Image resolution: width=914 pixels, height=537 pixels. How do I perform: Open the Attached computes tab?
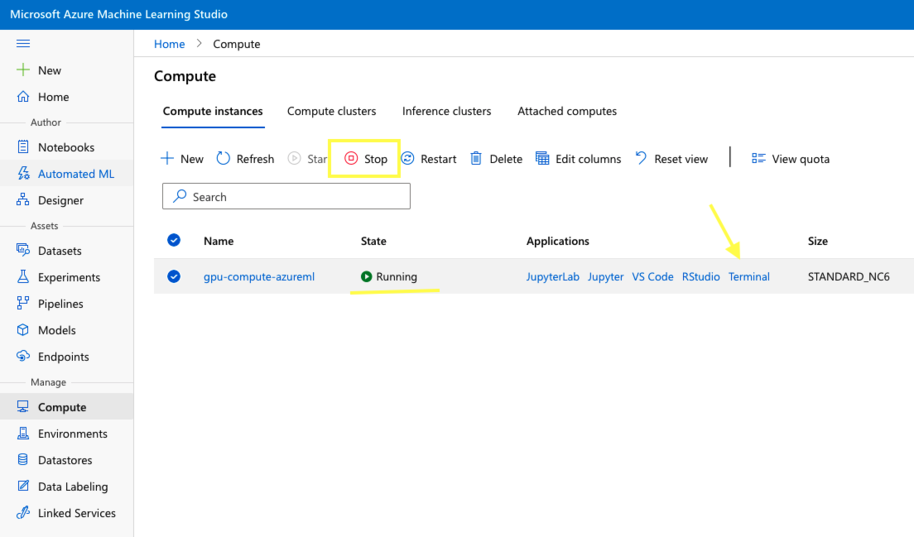click(567, 111)
